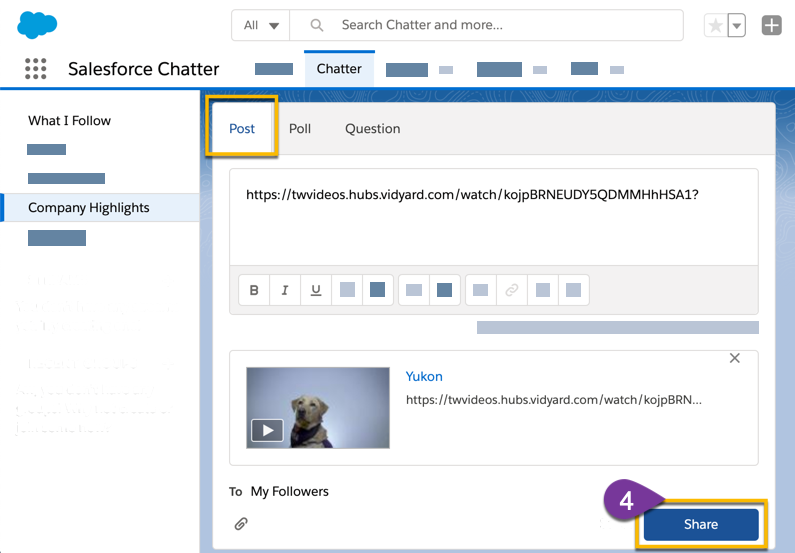The height and width of the screenshot is (553, 795).
Task: Remove the Yukon link preview
Action: 735,358
